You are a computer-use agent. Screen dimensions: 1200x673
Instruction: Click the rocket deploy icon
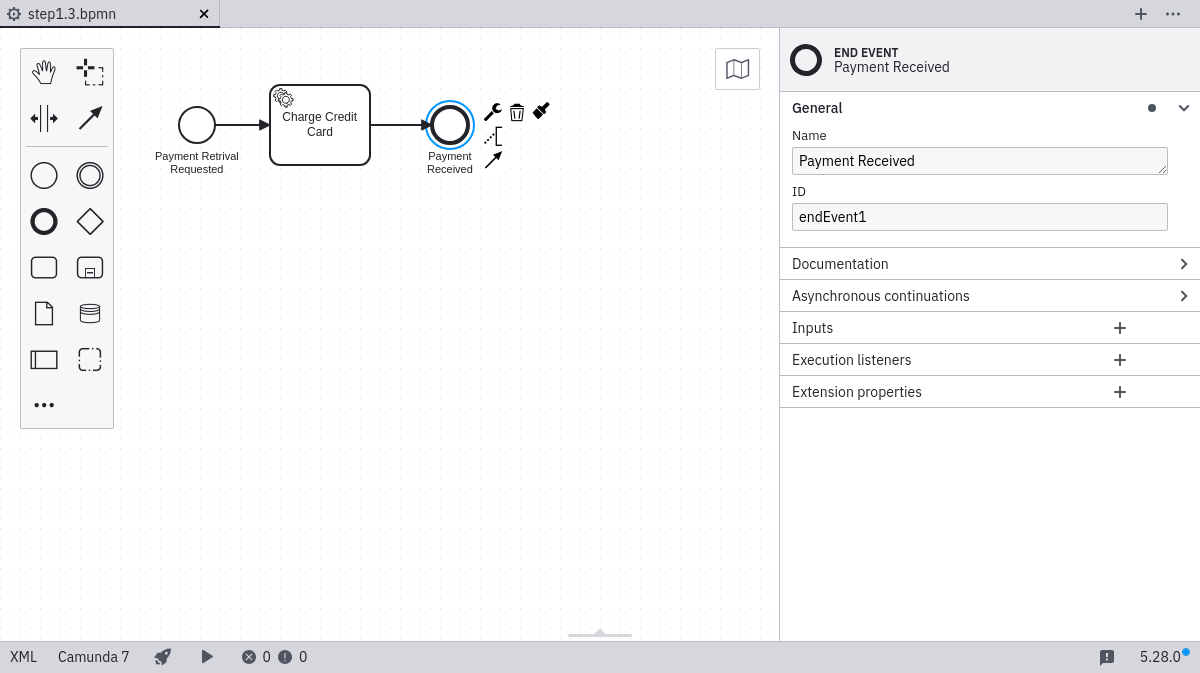(x=163, y=657)
